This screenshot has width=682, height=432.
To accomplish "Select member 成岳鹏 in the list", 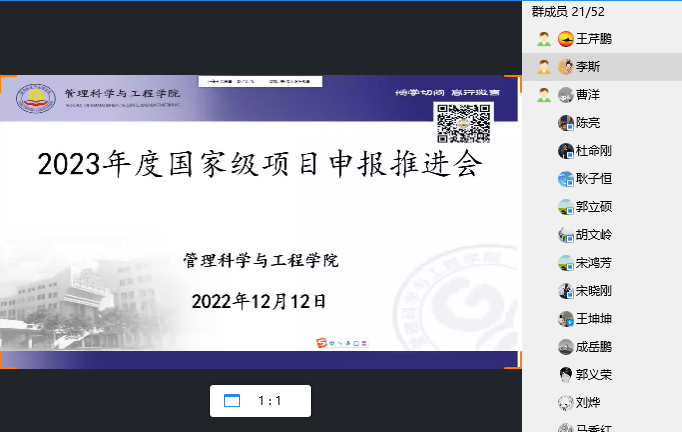I will 594,347.
